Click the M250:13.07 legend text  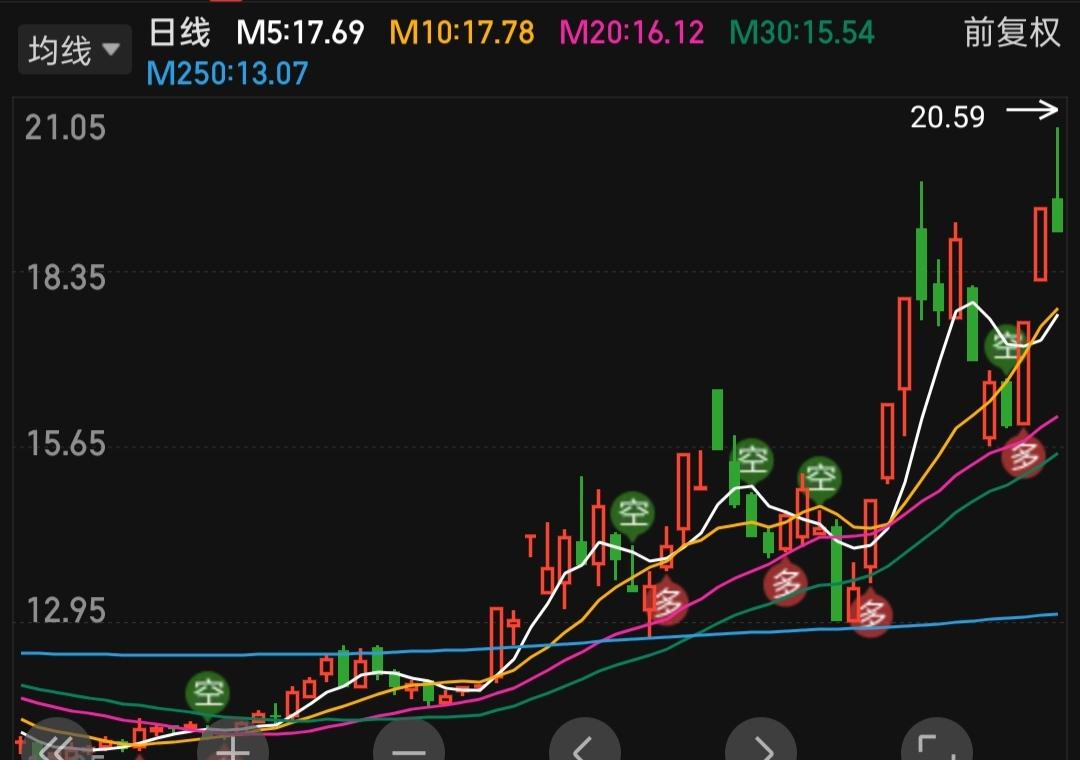coord(224,74)
